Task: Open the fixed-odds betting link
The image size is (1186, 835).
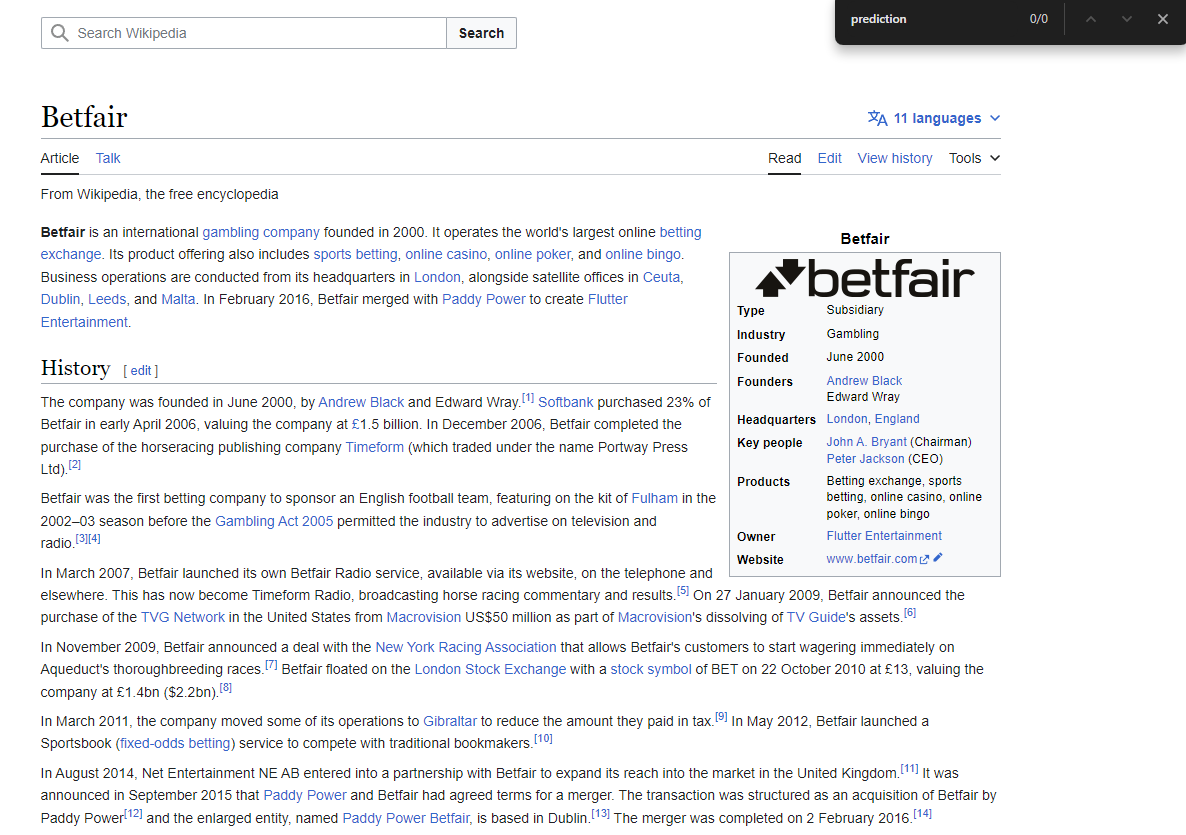Action: tap(175, 743)
